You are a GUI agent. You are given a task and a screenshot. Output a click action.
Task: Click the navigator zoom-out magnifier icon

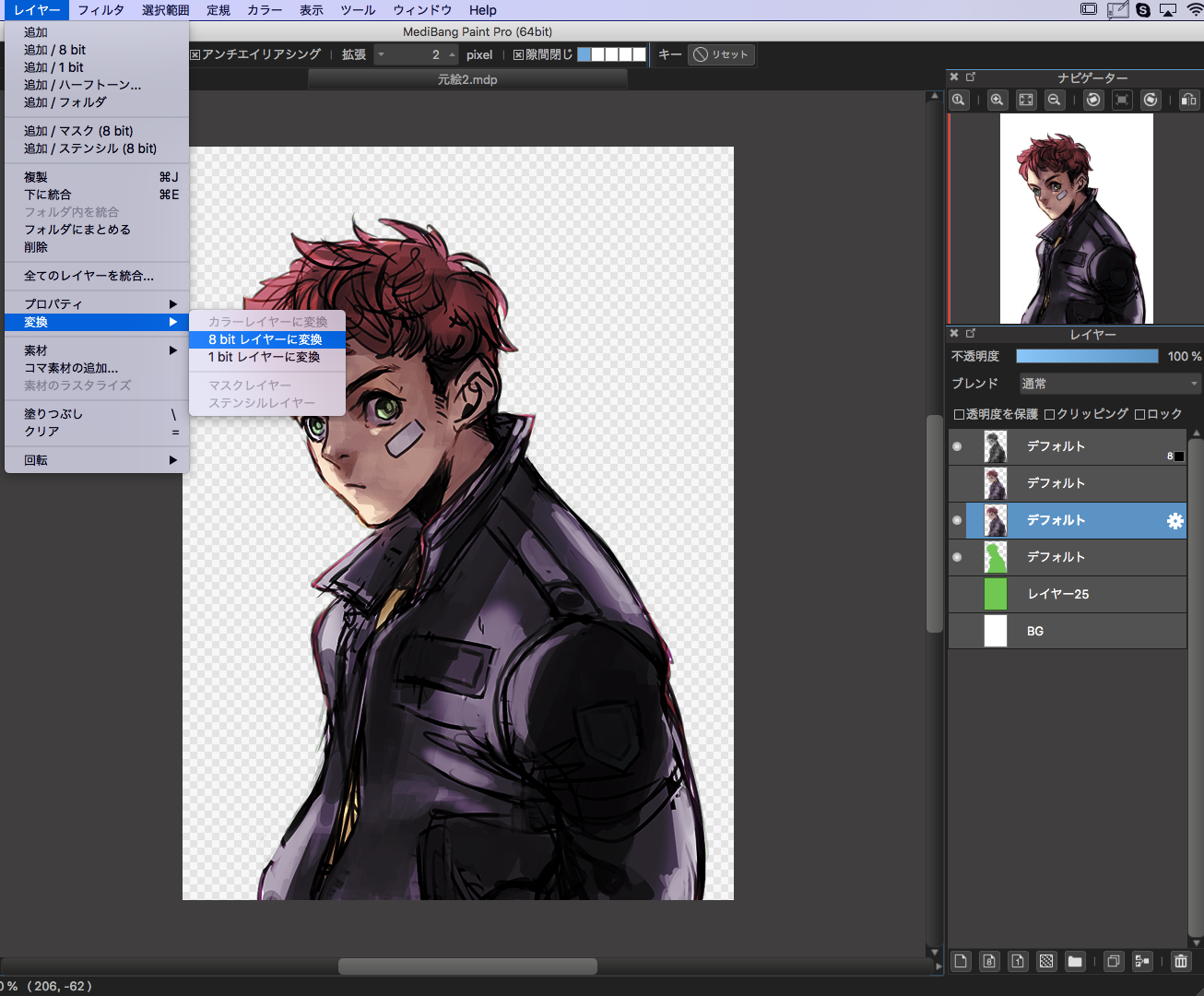coord(1055,101)
